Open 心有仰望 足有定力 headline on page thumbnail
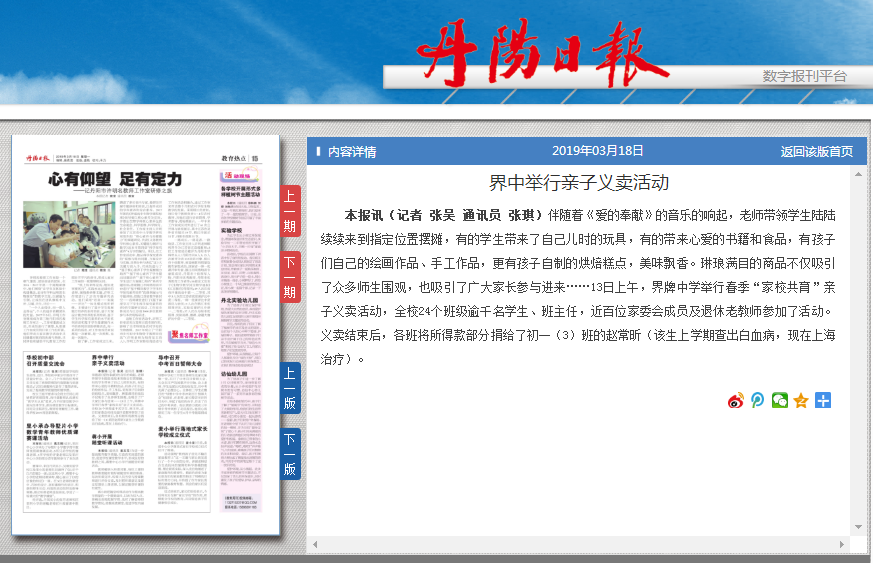 click(x=115, y=179)
